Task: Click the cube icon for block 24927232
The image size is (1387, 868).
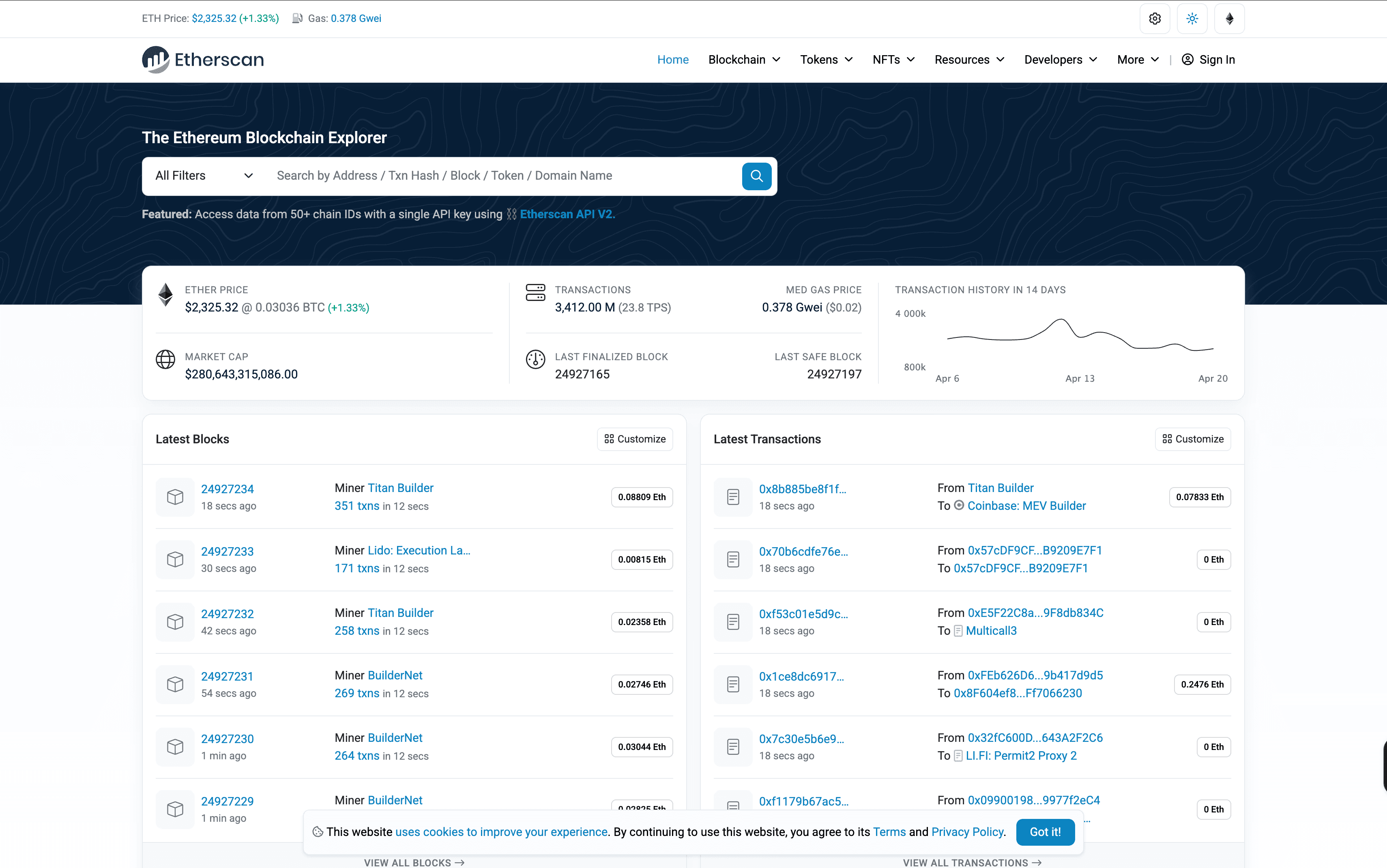Action: point(175,622)
